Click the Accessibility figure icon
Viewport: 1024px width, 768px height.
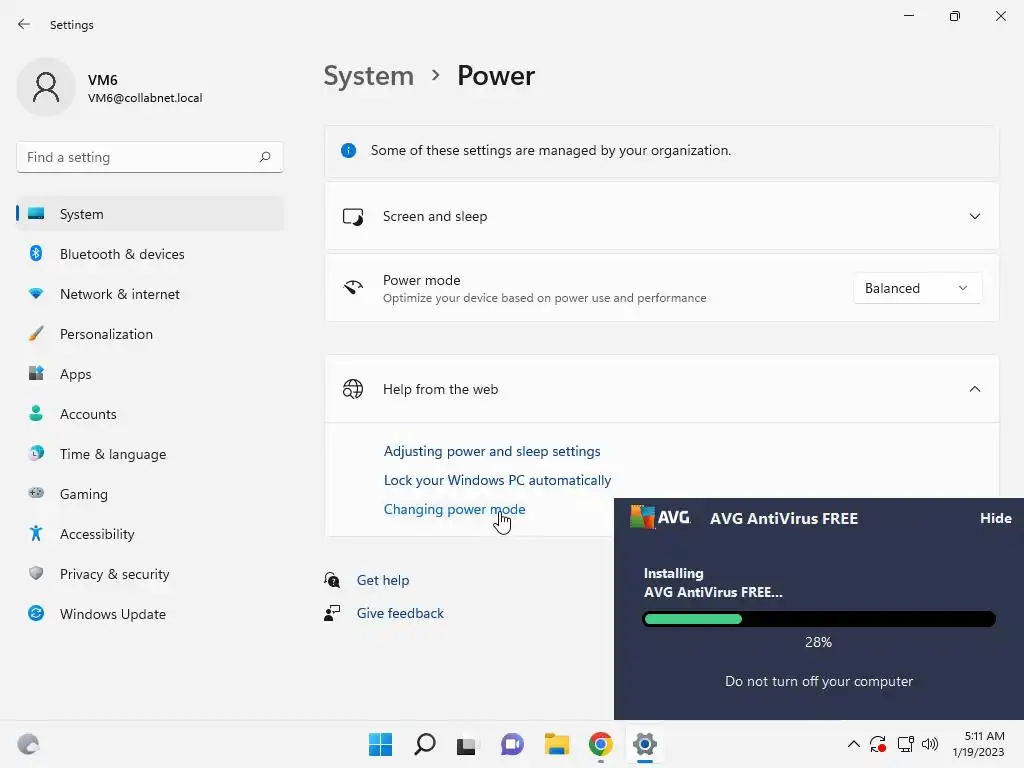36,534
